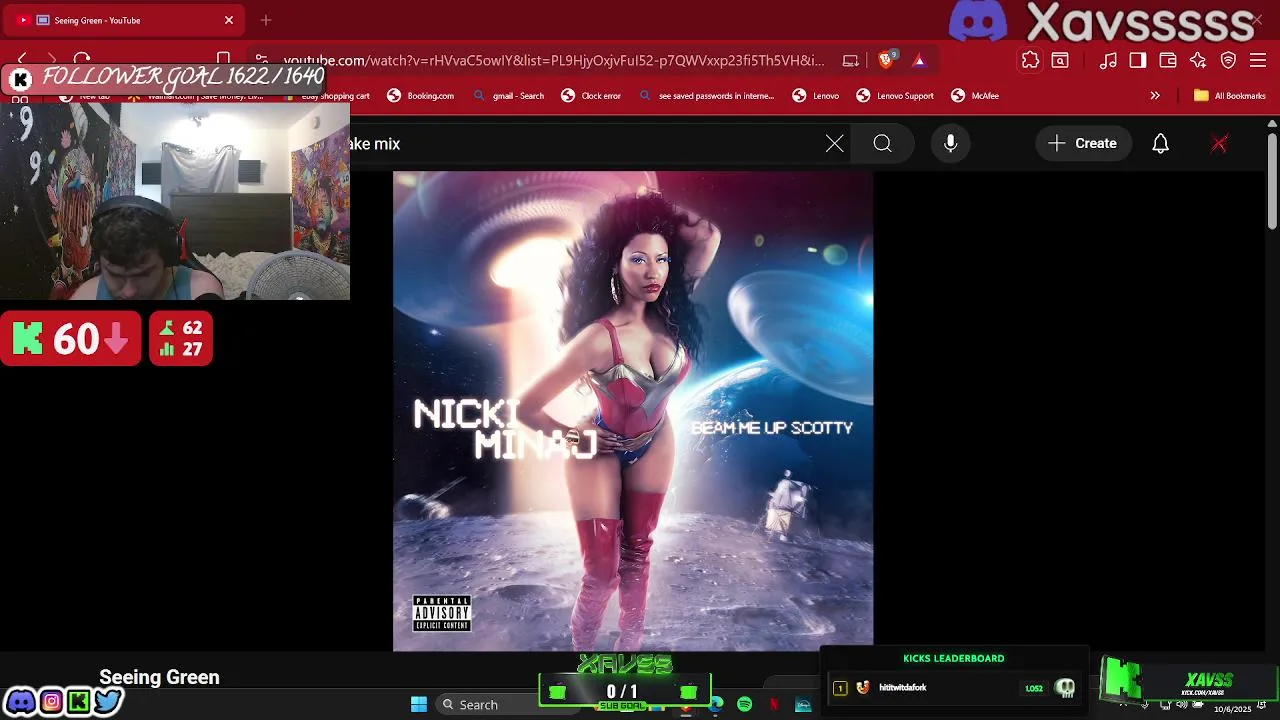This screenshot has width=1280, height=720.
Task: Open Netflix from the taskbar
Action: tap(773, 705)
